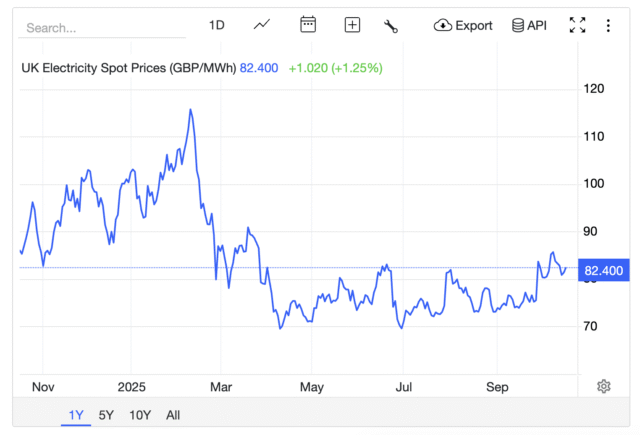
Task: Click the UK Electricity Spot Prices title
Action: [x=128, y=68]
